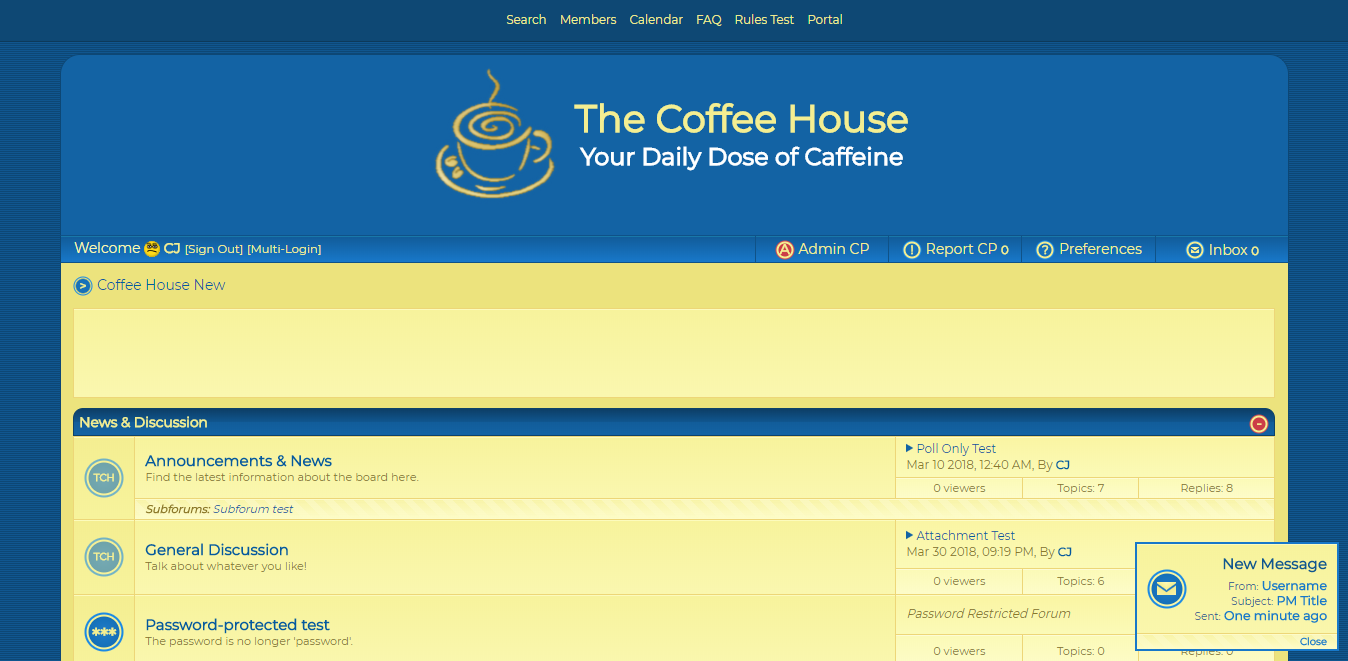Click 0 viewers in Announcements & News row
The width and height of the screenshot is (1348, 661).
959,488
